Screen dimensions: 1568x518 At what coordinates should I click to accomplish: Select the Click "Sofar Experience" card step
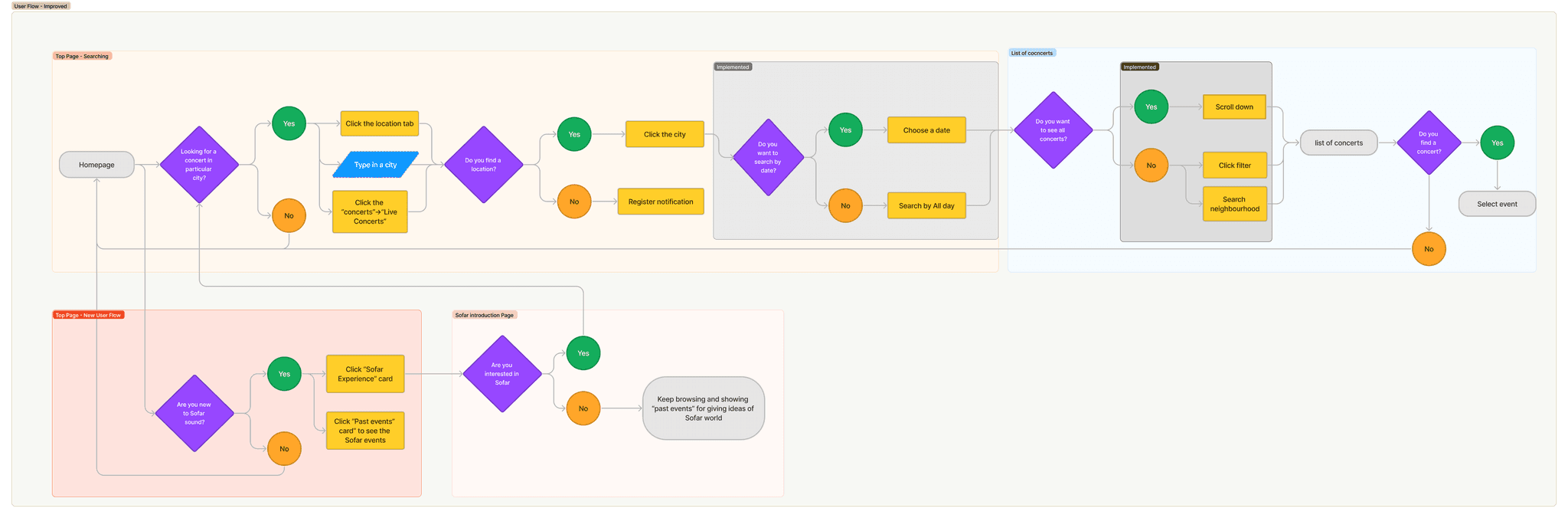[x=365, y=374]
